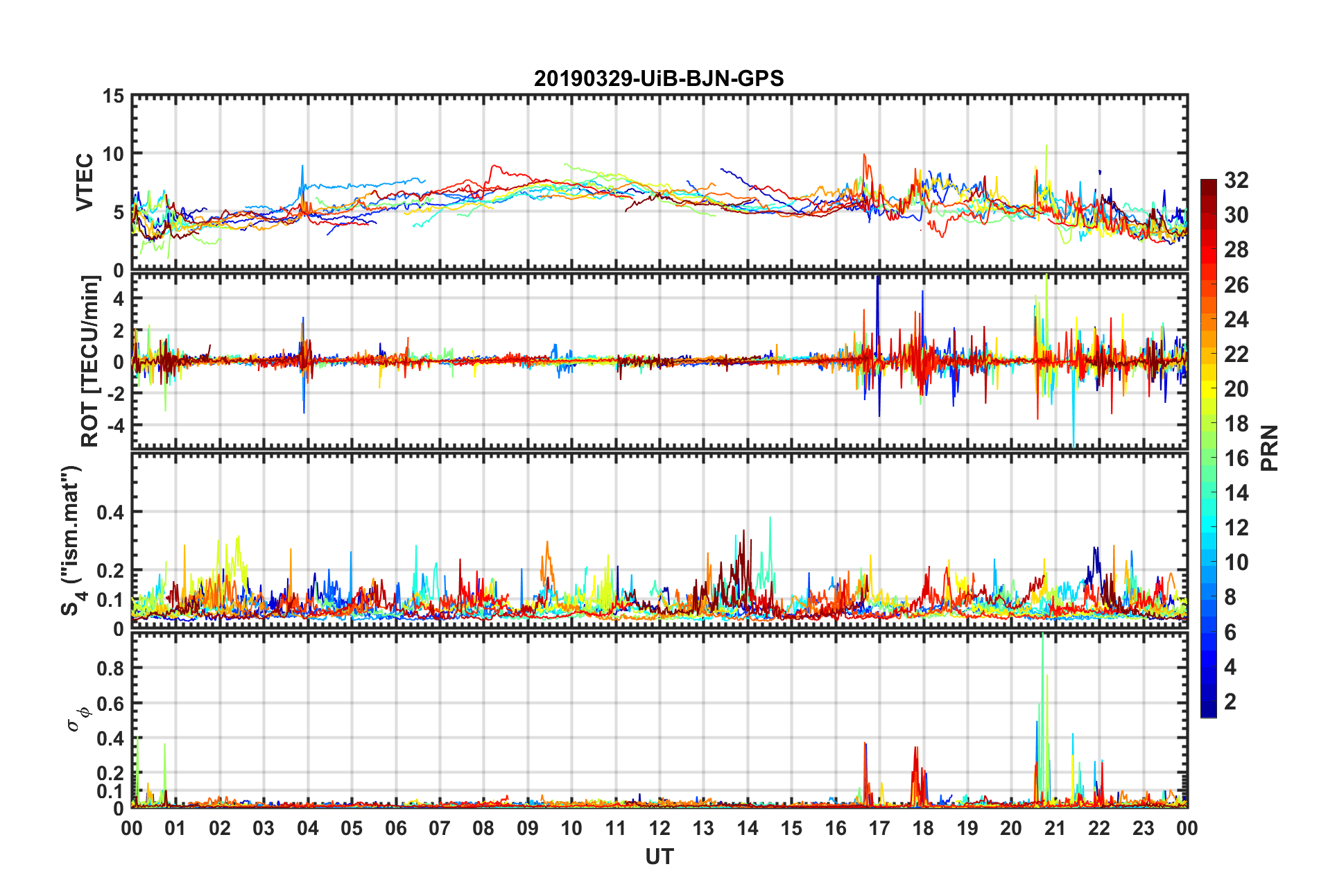Click x-axis hour label 01

[x=175, y=828]
